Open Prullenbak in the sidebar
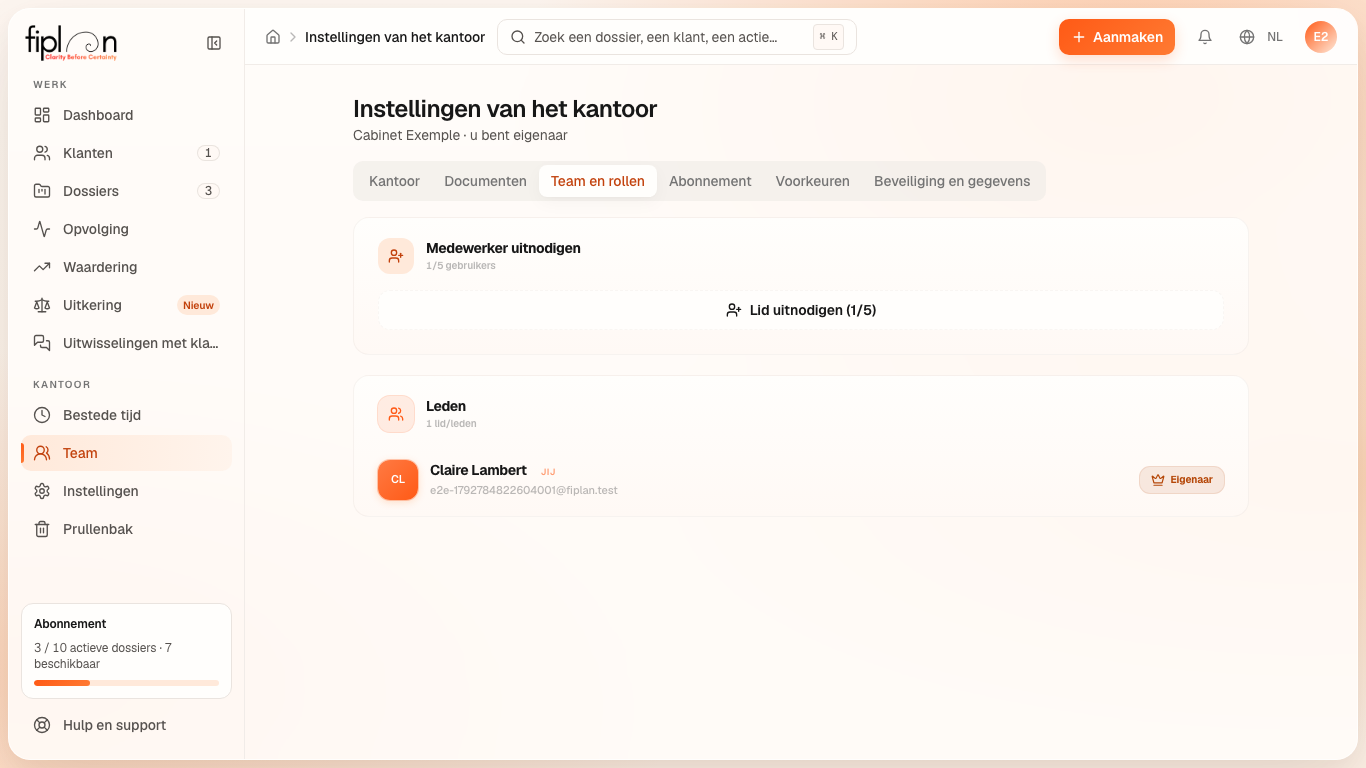 pyautogui.click(x=126, y=529)
